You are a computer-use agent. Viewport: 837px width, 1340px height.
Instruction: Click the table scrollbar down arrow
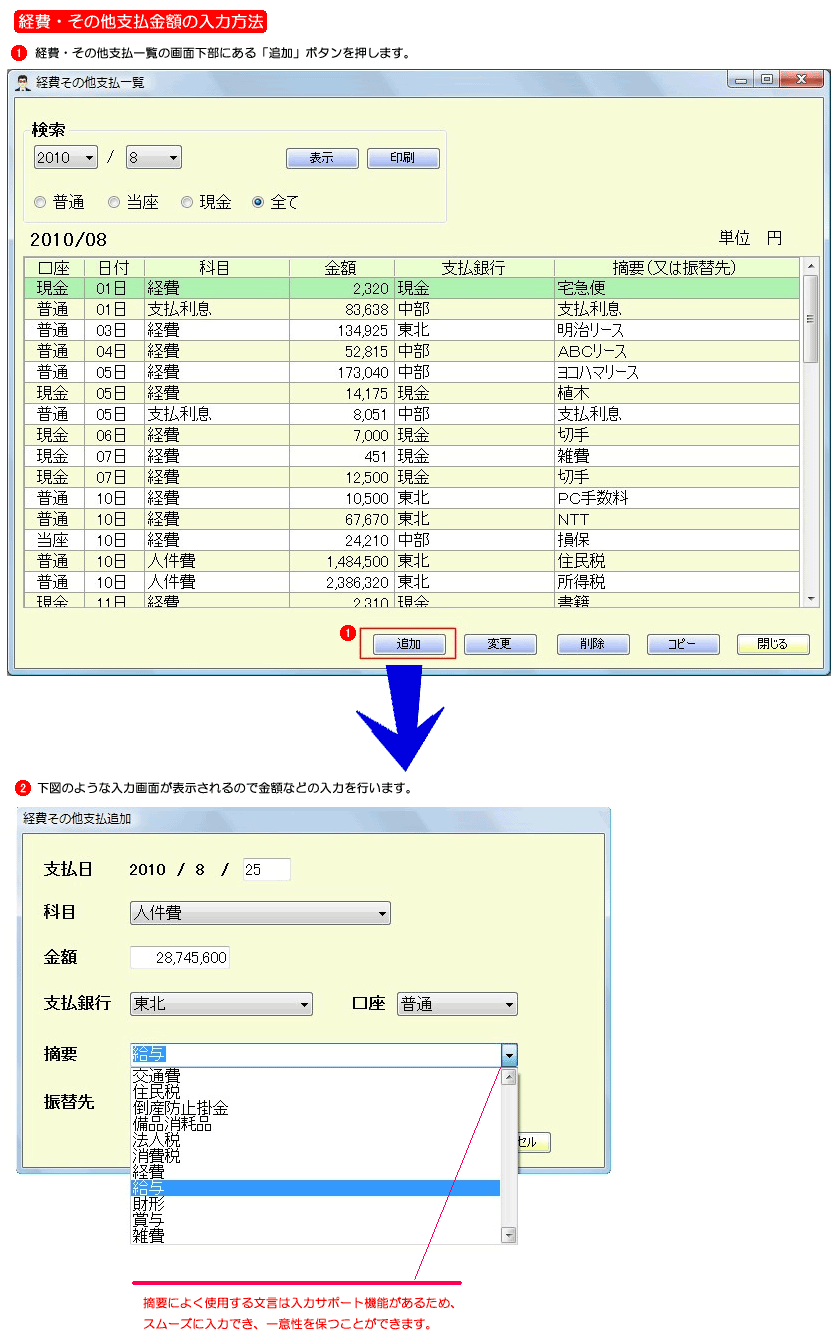pyautogui.click(x=810, y=598)
